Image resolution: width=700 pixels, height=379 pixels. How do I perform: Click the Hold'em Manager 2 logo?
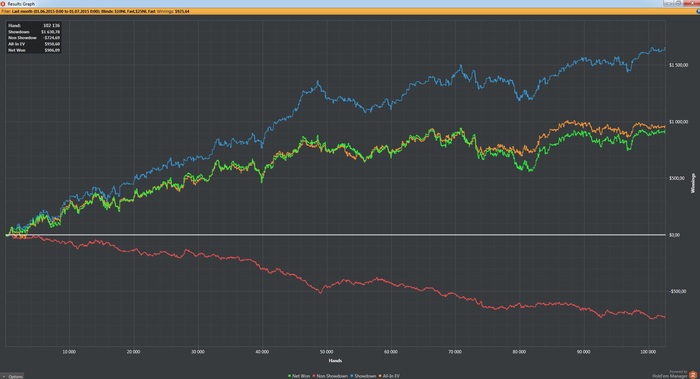(x=693, y=375)
